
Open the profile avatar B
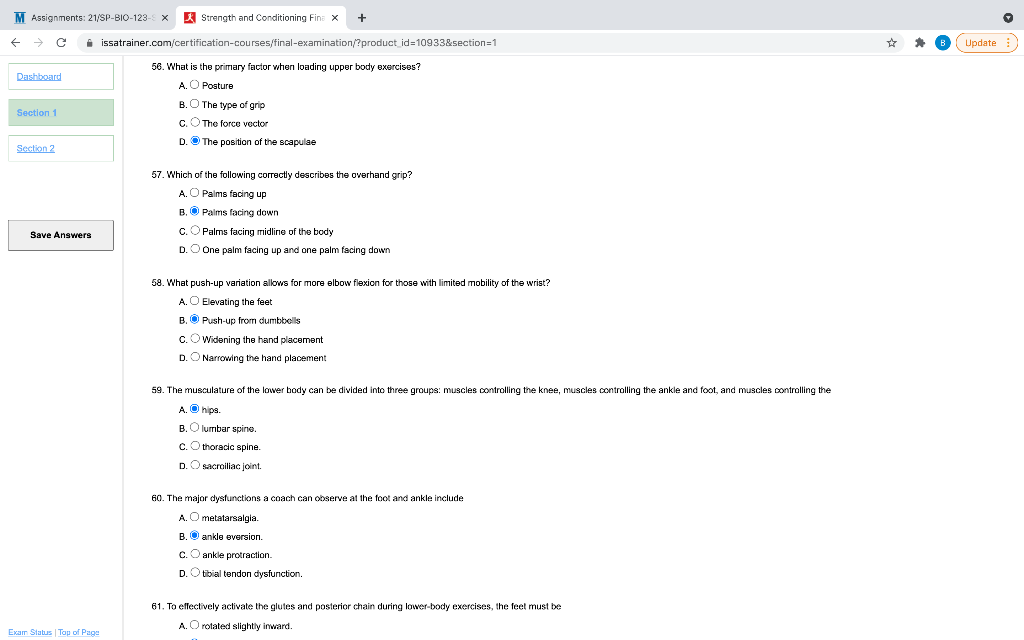coord(942,42)
